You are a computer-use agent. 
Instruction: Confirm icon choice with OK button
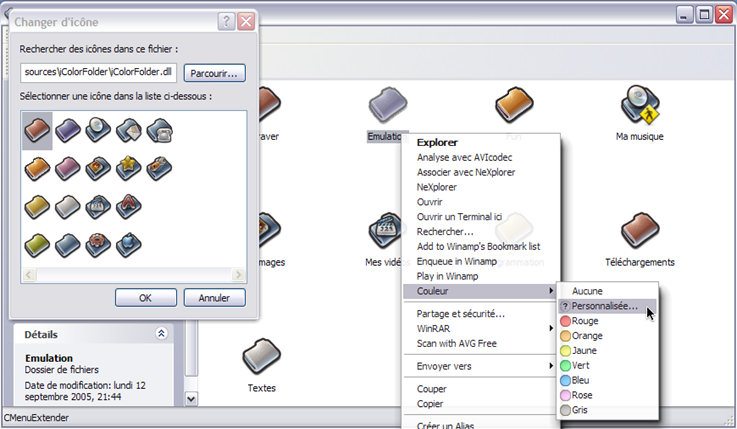145,297
